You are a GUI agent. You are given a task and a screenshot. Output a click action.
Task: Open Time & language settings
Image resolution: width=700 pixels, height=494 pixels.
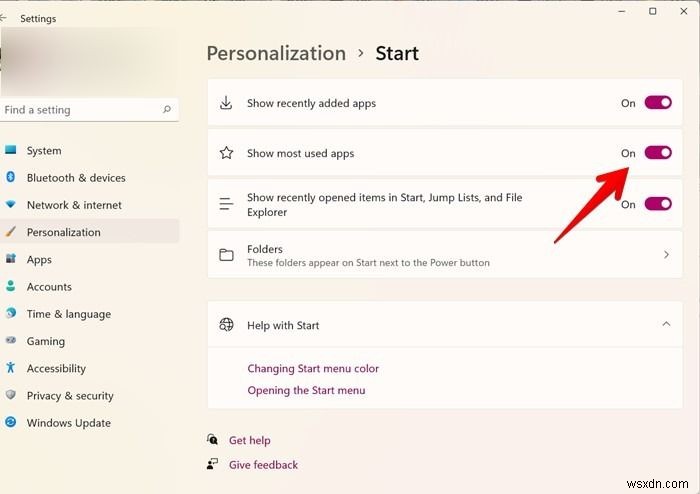tap(67, 314)
